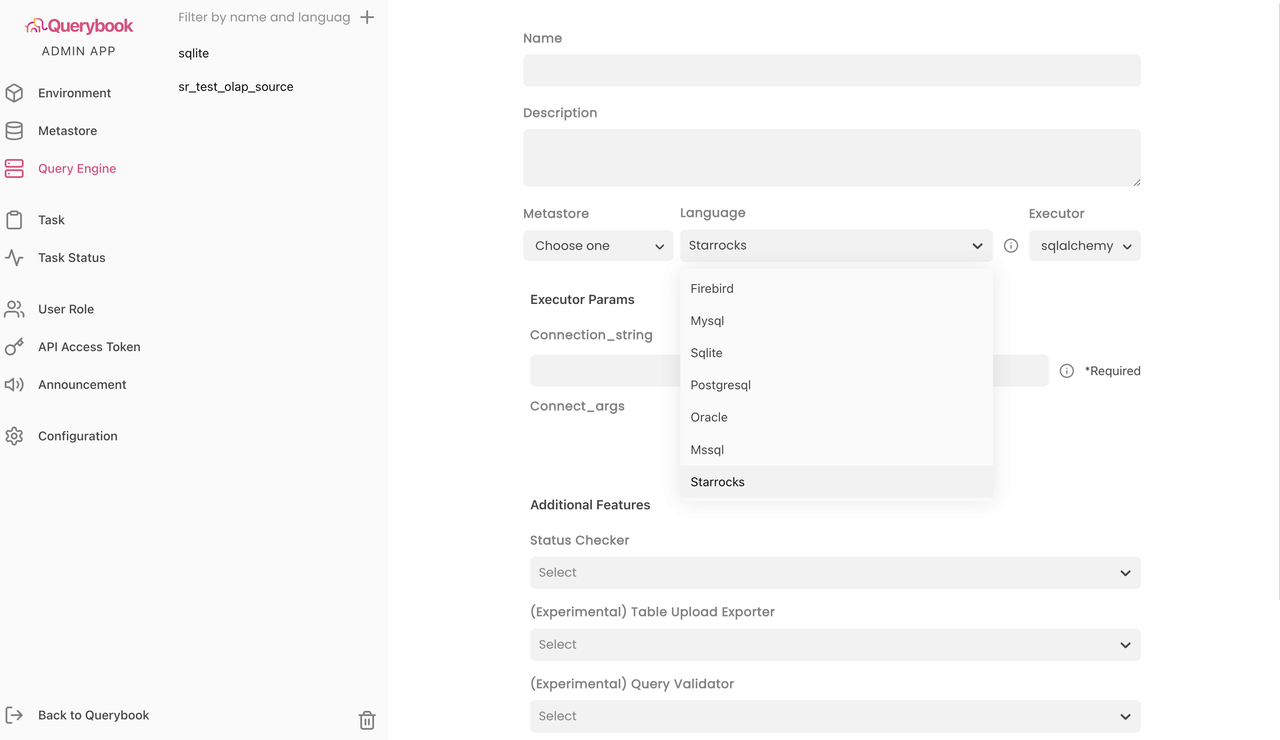The height and width of the screenshot is (740, 1280).
Task: Click the info icon beside Language dropdown
Action: [1011, 246]
